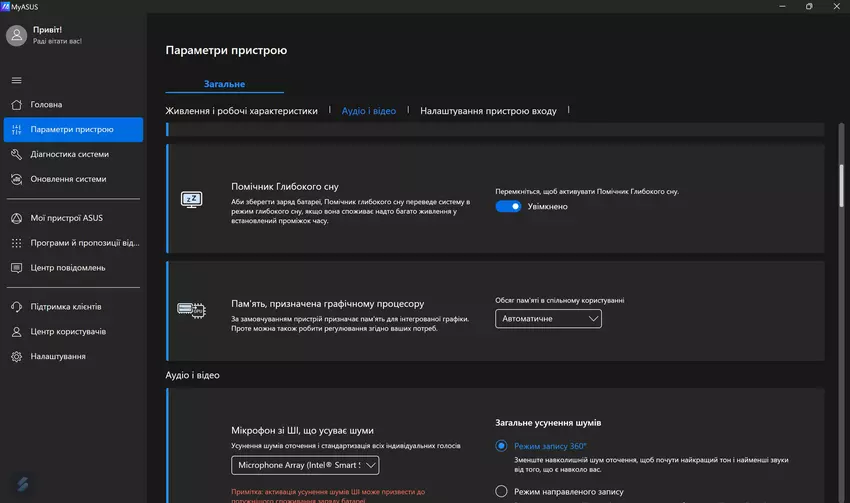Click the hamburger menu icon in sidebar
Screen dimensions: 850x503
point(16,80)
